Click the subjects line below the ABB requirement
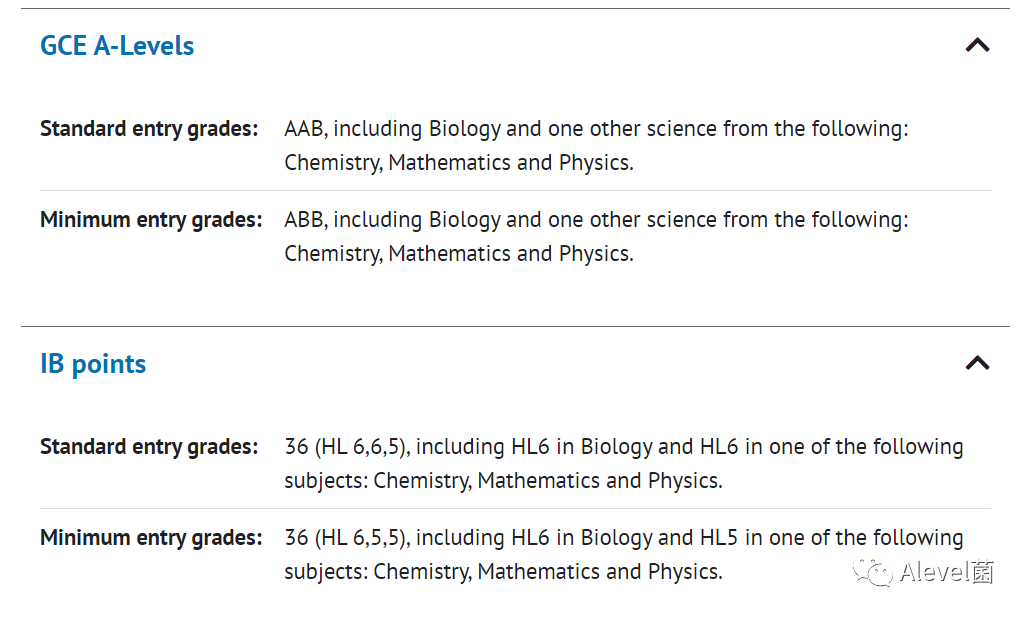The image size is (1028, 617). 458,254
